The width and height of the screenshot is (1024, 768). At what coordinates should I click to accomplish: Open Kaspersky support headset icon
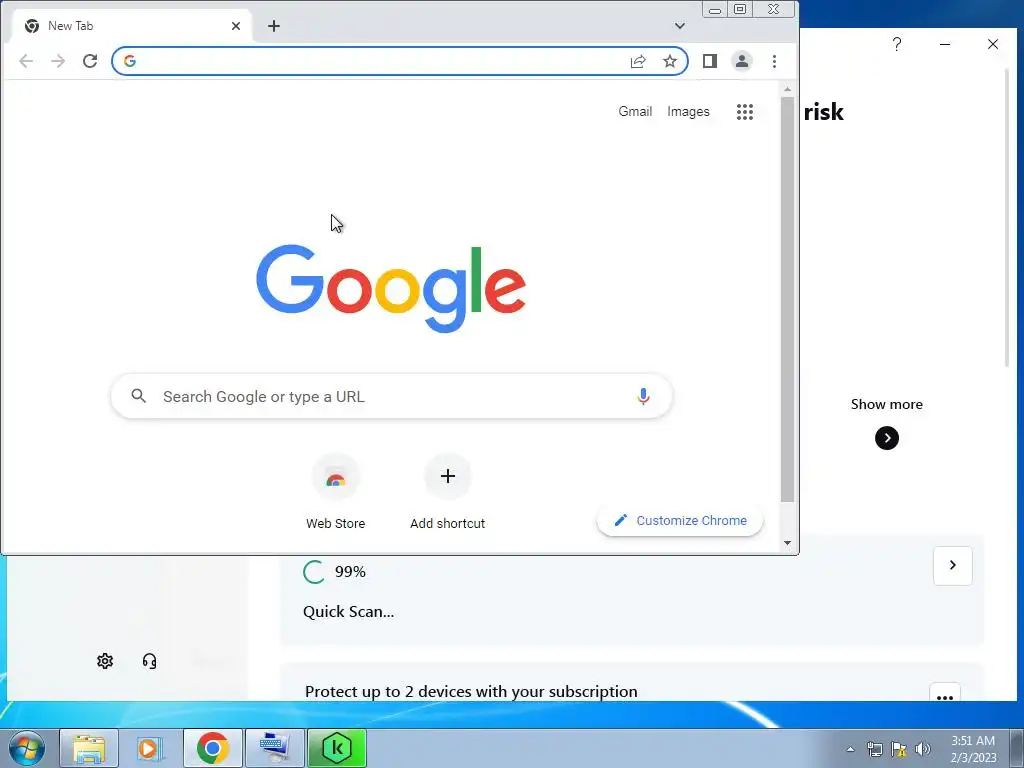[x=150, y=662]
